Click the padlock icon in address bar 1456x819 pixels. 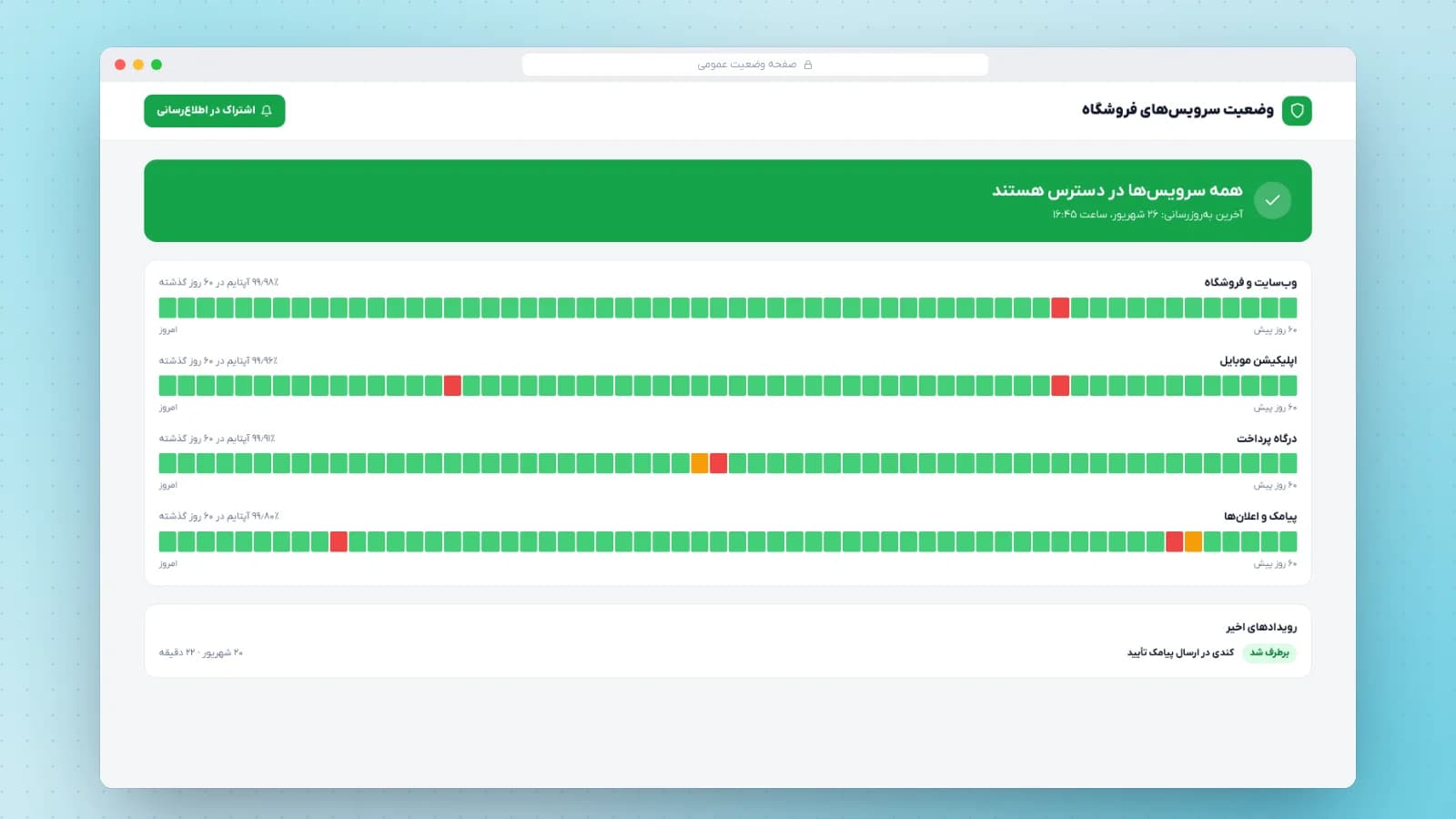click(x=808, y=65)
